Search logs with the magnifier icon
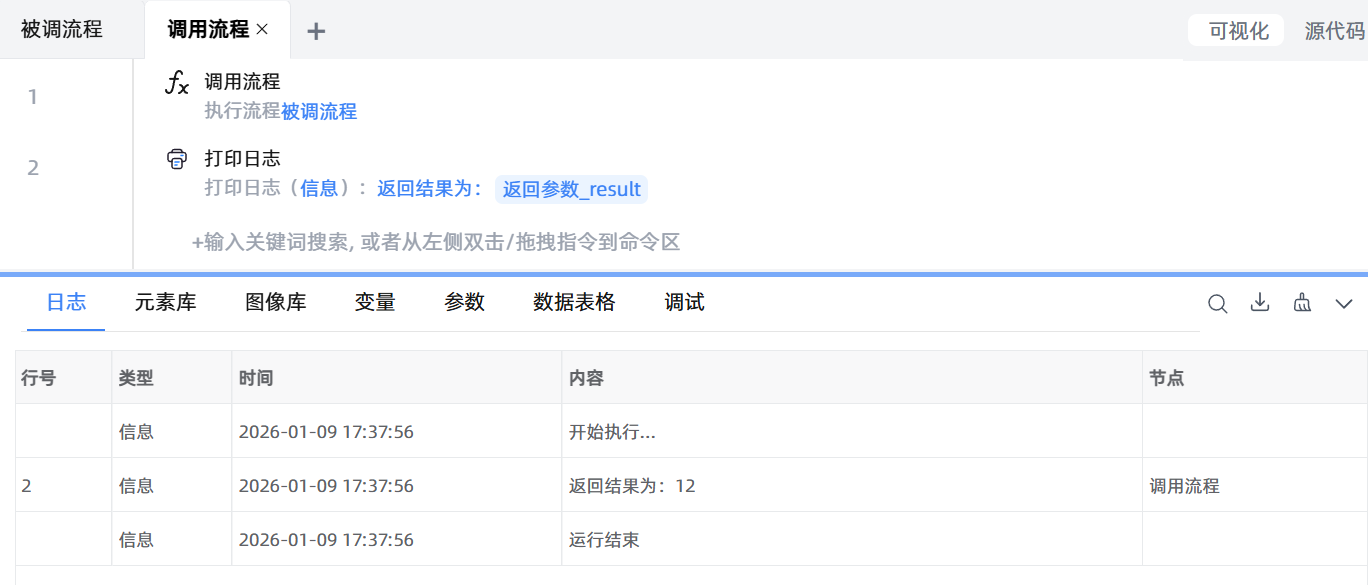 [x=1217, y=304]
